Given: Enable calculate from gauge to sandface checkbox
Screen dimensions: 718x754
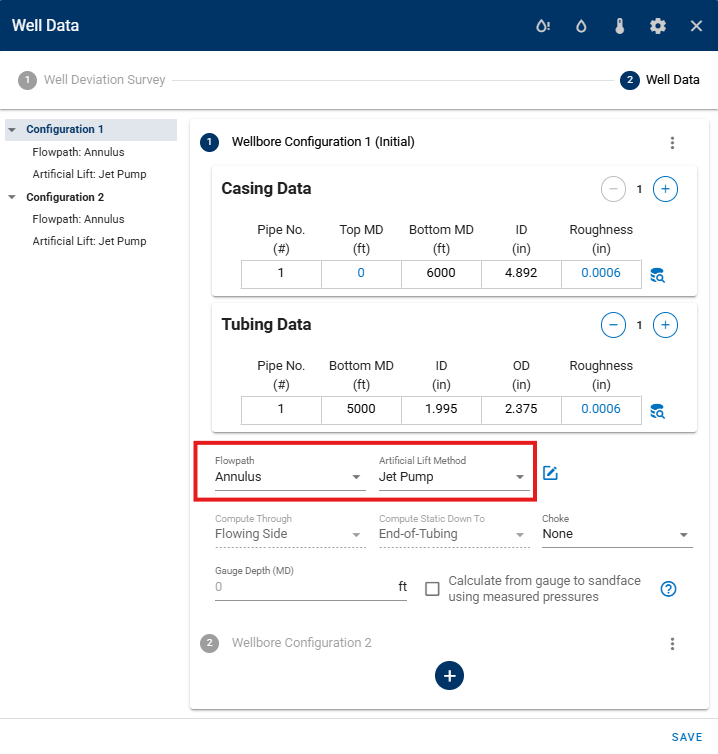Looking at the screenshot, I should pos(432,589).
